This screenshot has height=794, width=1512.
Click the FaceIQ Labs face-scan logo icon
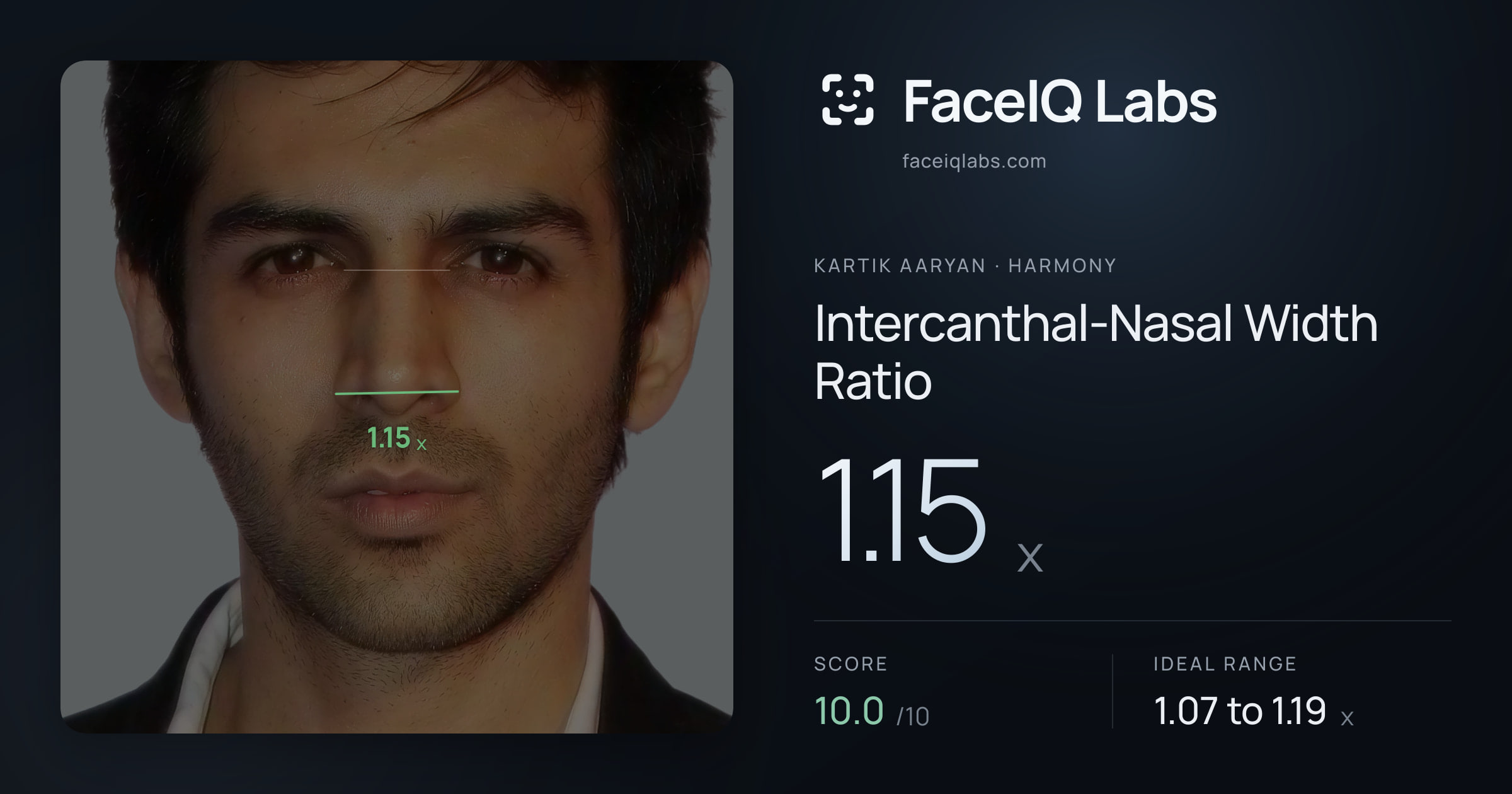point(847,100)
